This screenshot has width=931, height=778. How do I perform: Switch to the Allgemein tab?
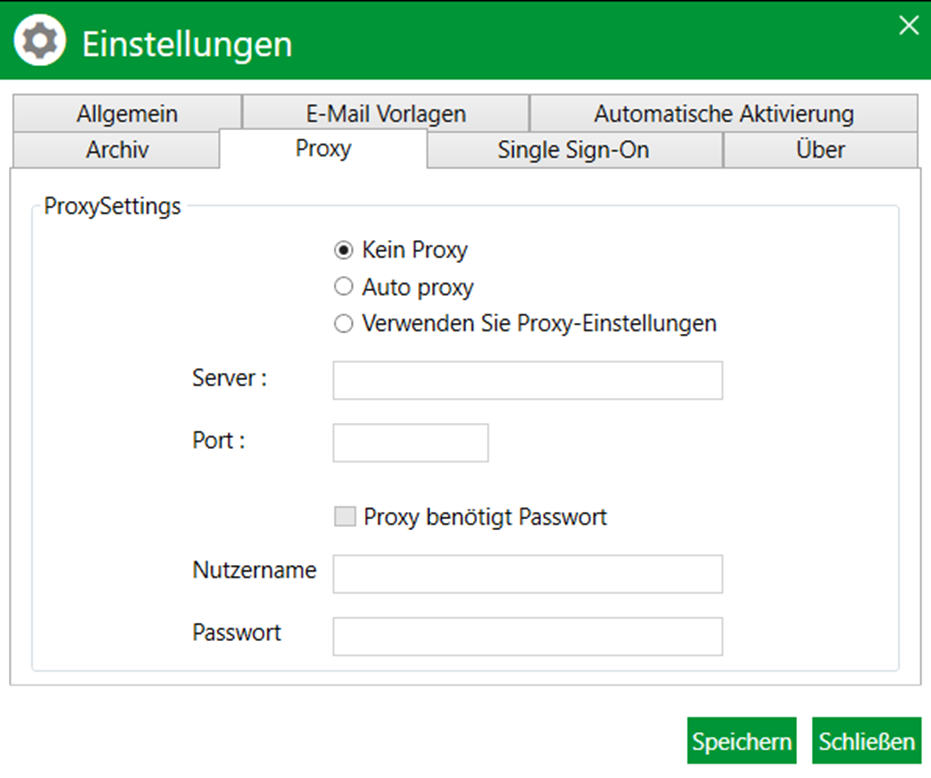pyautogui.click(x=127, y=113)
